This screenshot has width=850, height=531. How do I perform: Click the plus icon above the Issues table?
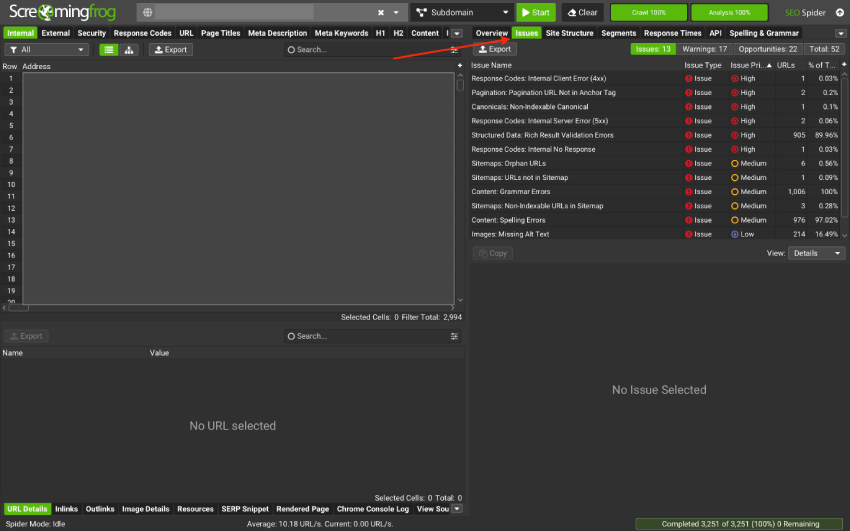tap(460, 65)
